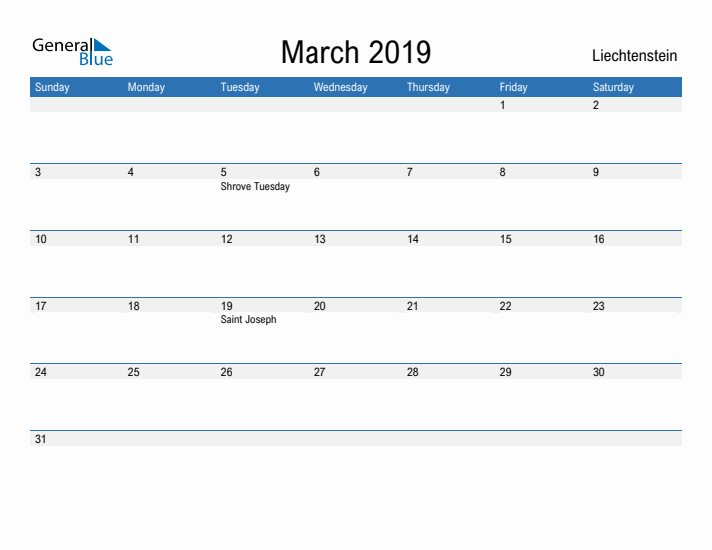Click the March 2019 title
712x550 pixels.
click(x=356, y=52)
